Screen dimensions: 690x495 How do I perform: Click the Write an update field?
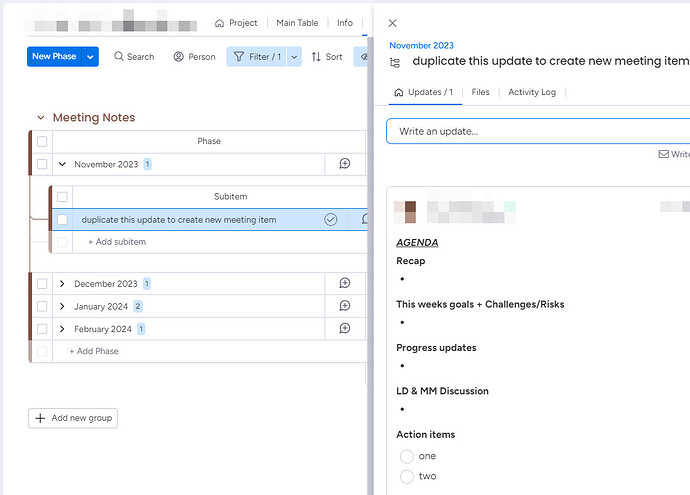(538, 131)
